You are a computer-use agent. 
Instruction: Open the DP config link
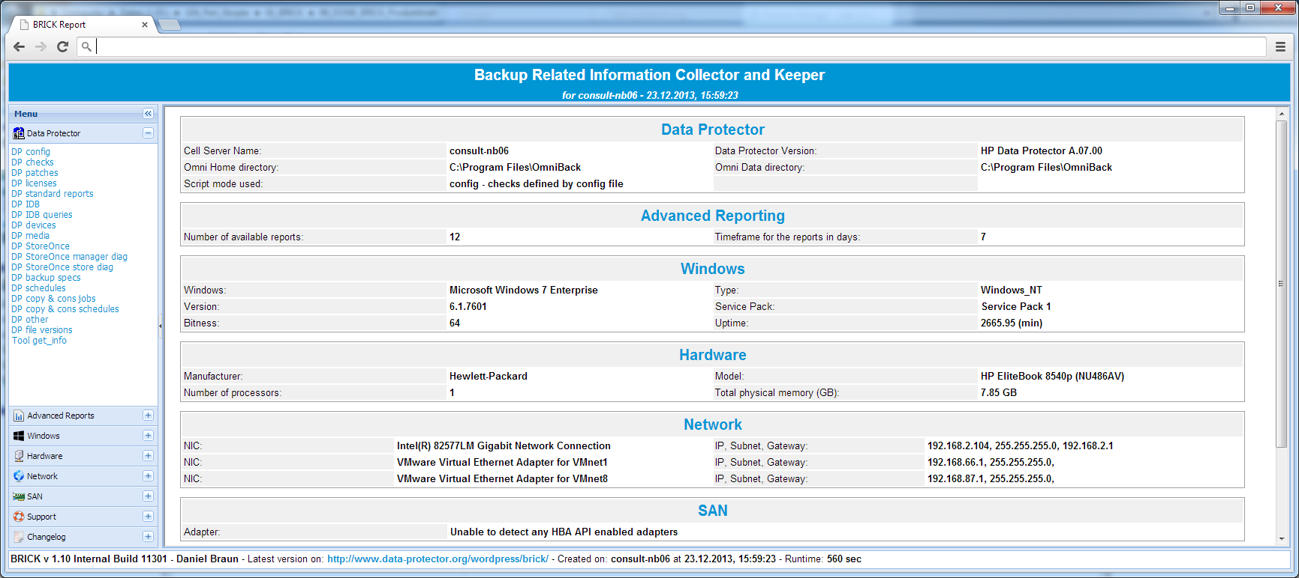[31, 152]
